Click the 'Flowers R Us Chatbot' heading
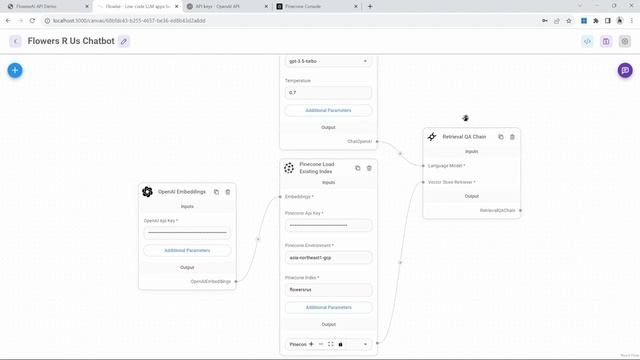This screenshot has height=360, width=640. click(x=71, y=41)
